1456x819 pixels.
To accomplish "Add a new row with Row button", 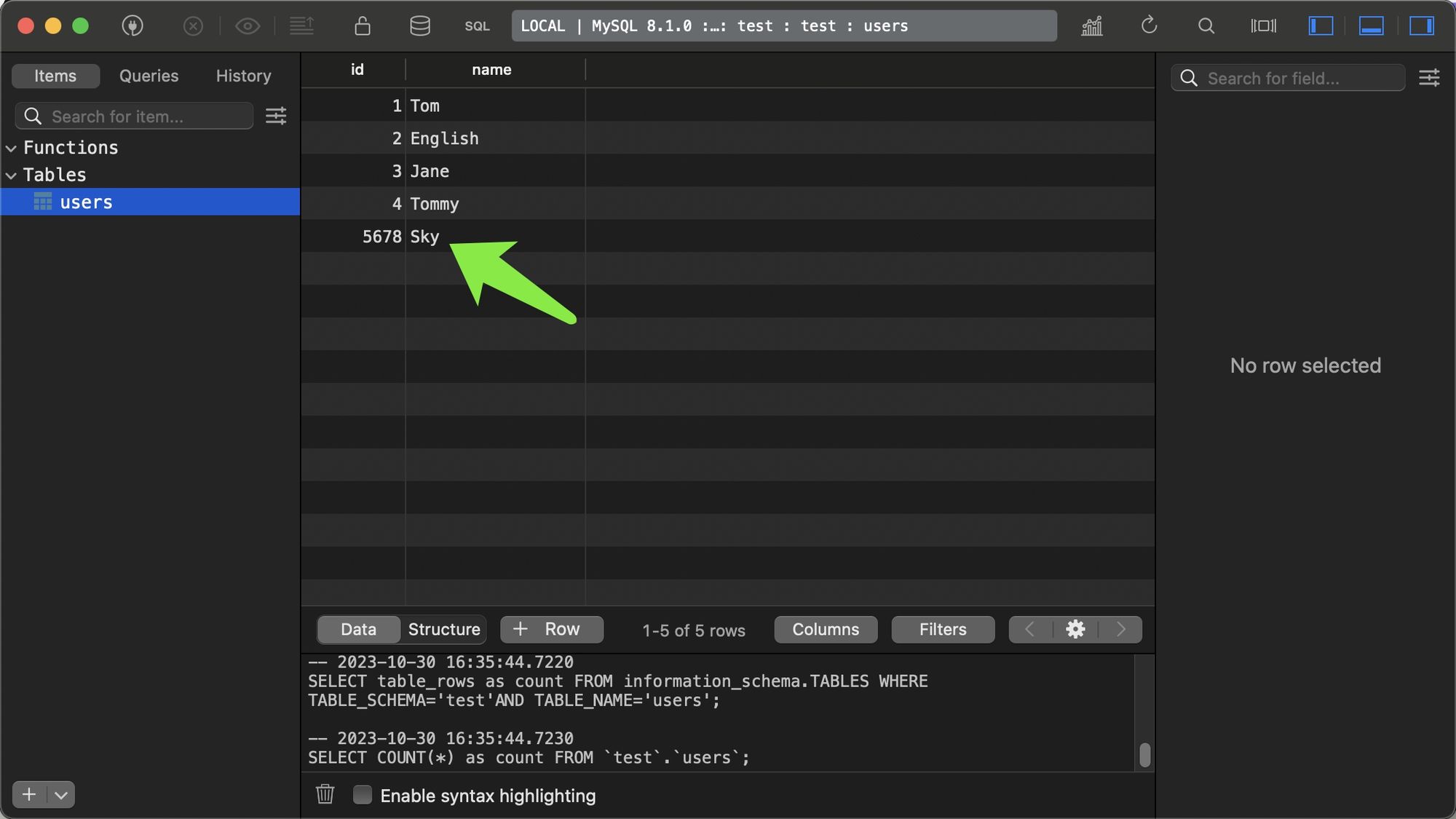I will [552, 629].
